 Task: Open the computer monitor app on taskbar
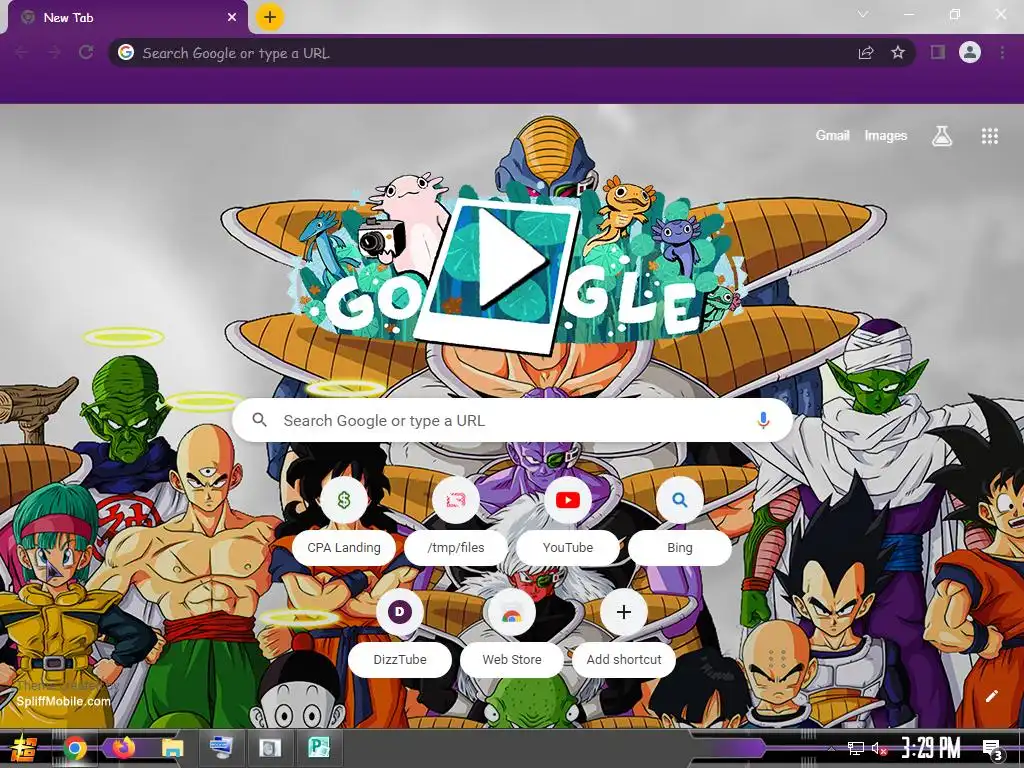point(221,747)
